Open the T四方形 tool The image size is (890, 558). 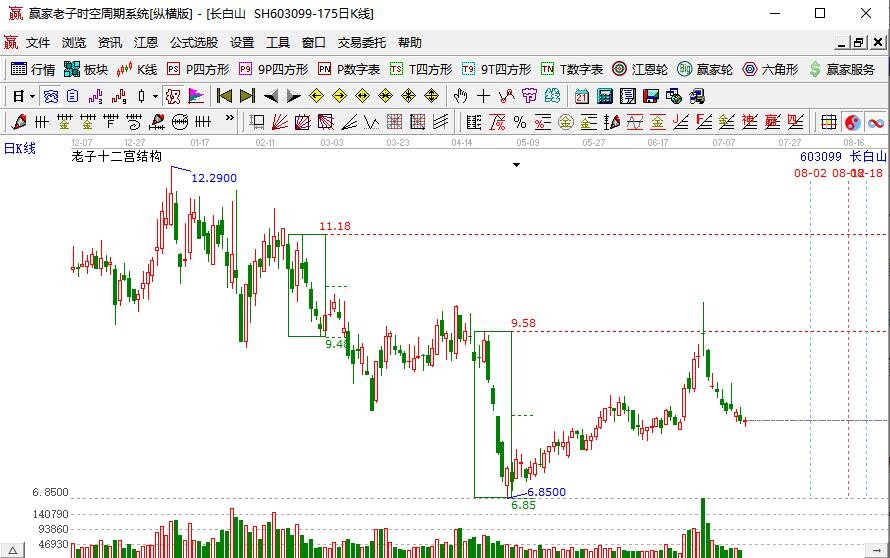(421, 69)
